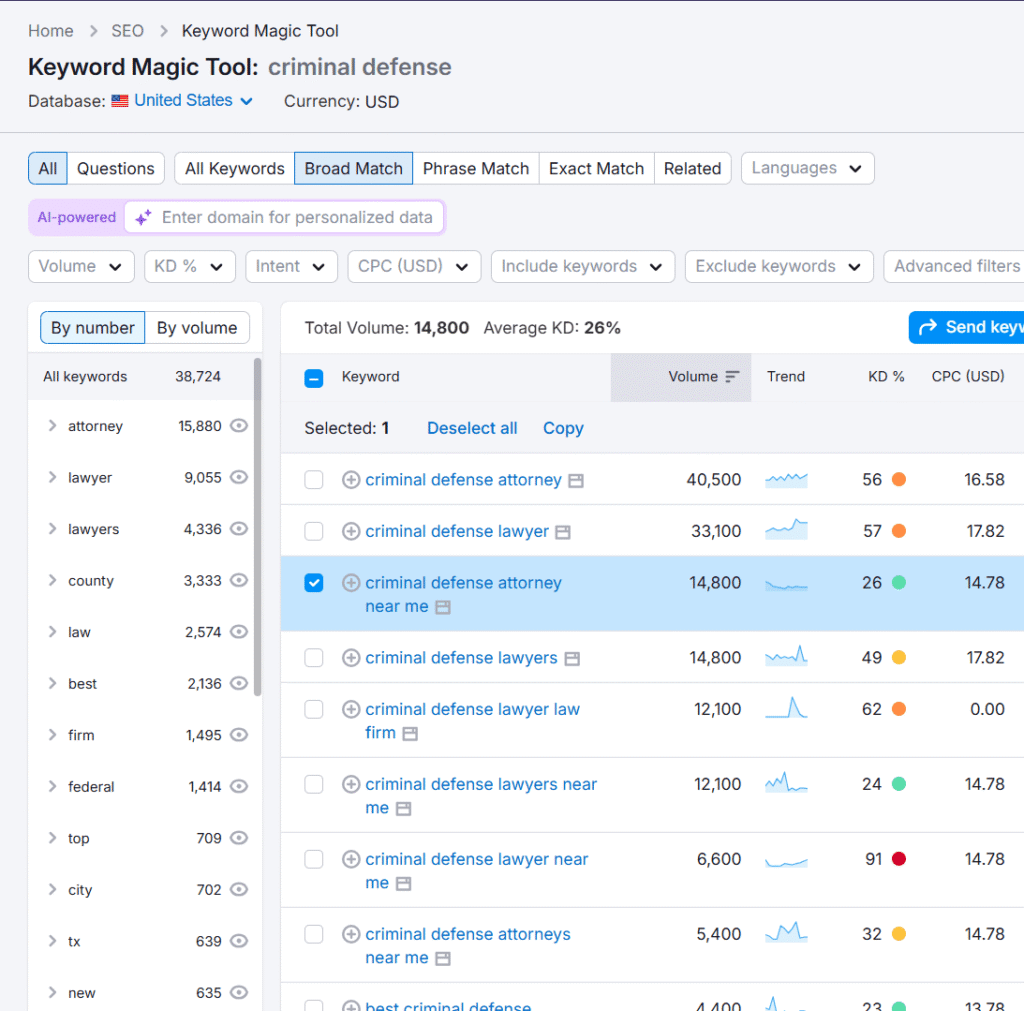Image resolution: width=1024 pixels, height=1011 pixels.
Task: Open the KD % filter dropdown
Action: [x=189, y=266]
